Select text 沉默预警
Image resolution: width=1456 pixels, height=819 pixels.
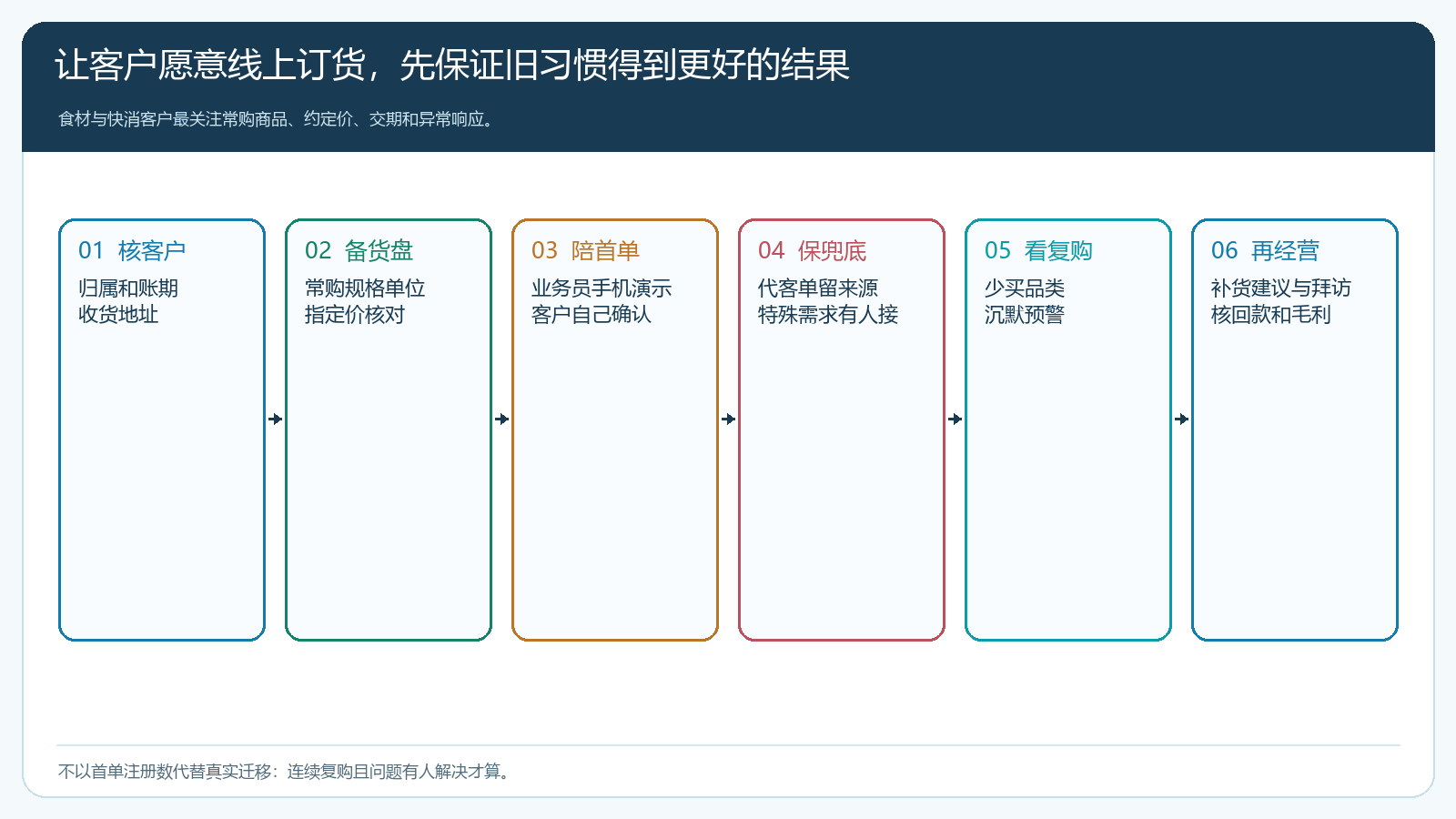click(x=1025, y=314)
